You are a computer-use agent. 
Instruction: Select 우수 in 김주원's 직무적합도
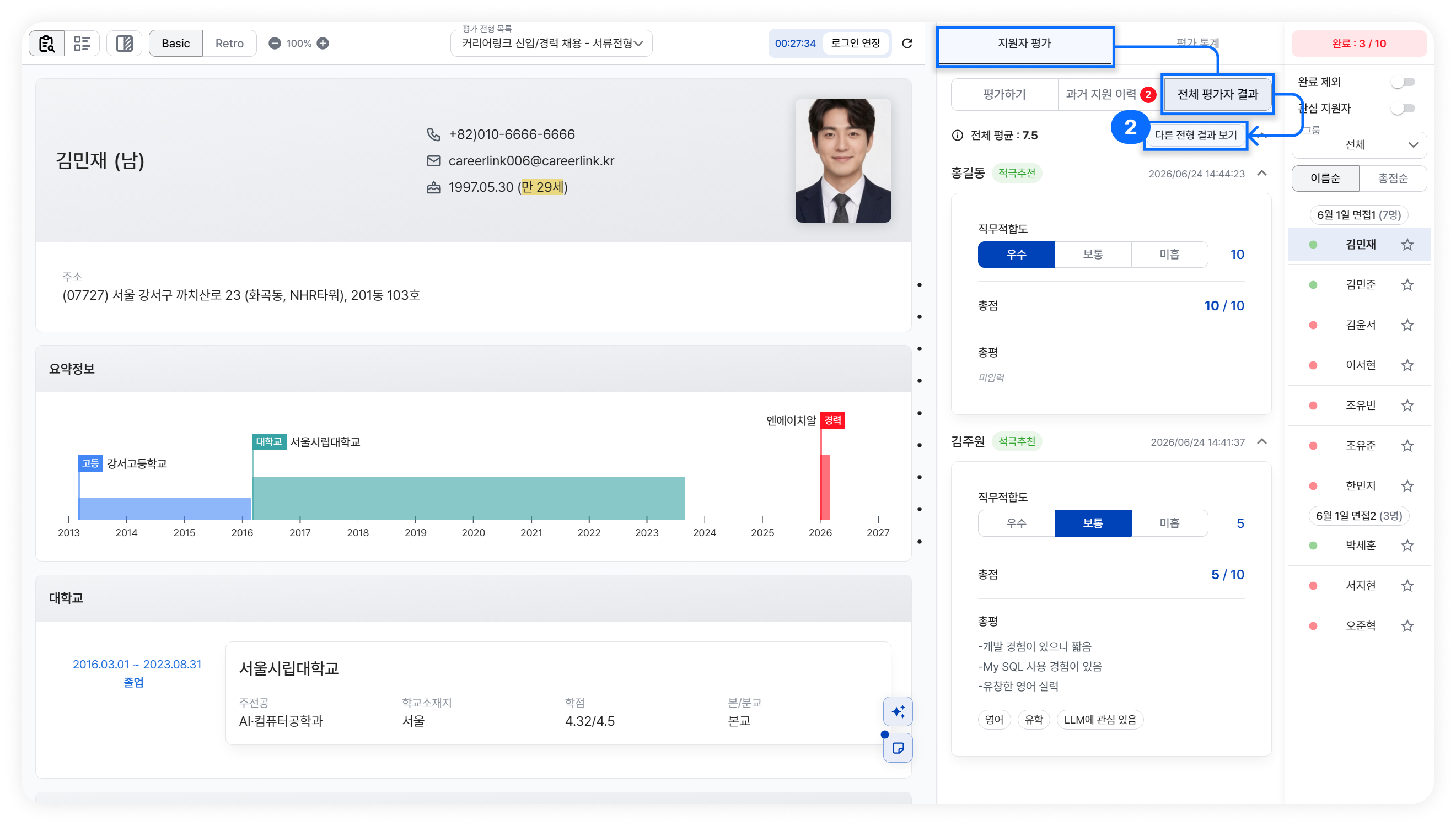point(1016,523)
